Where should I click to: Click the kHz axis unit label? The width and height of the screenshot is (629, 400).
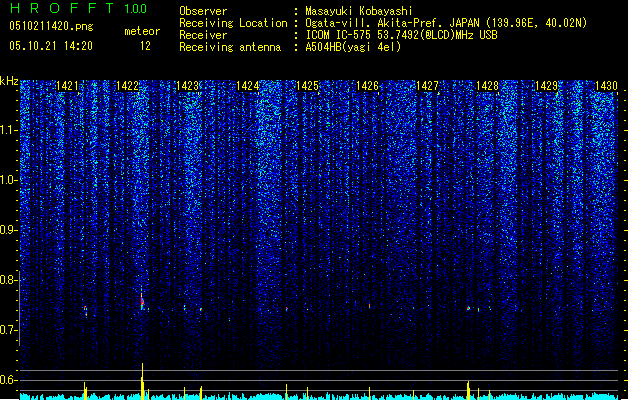coord(9,81)
